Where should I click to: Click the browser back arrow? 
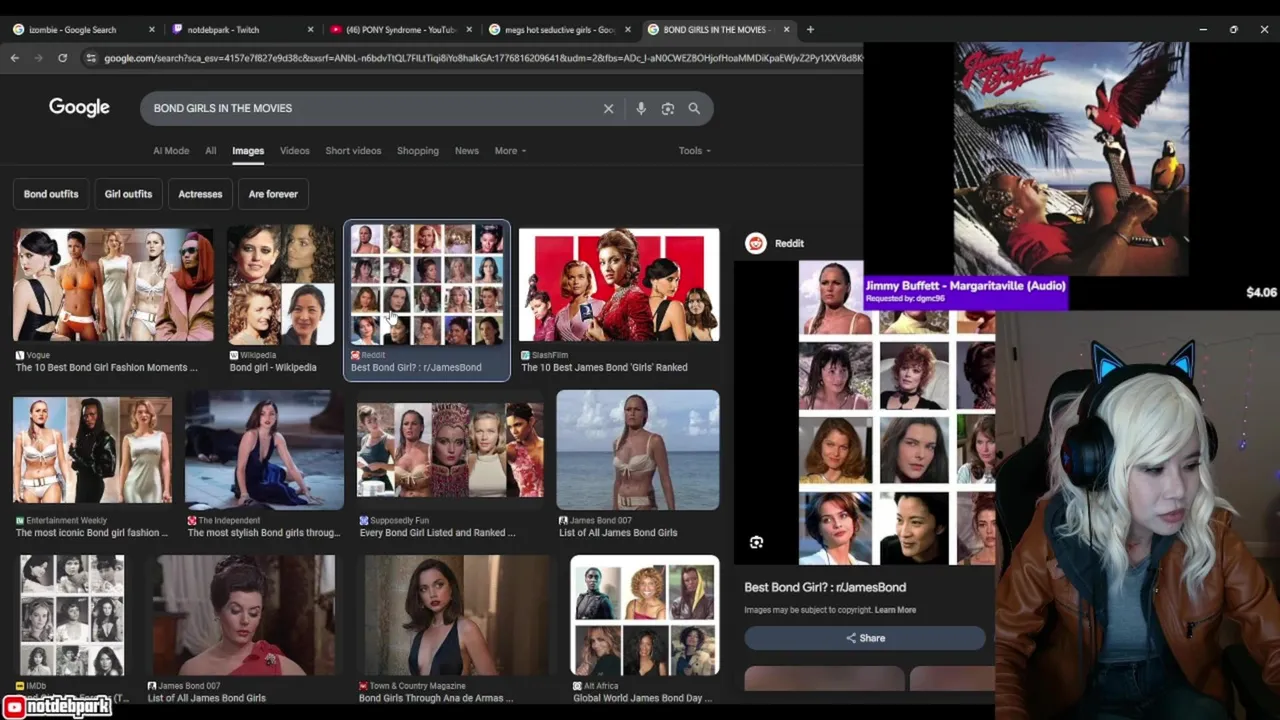pos(15,58)
